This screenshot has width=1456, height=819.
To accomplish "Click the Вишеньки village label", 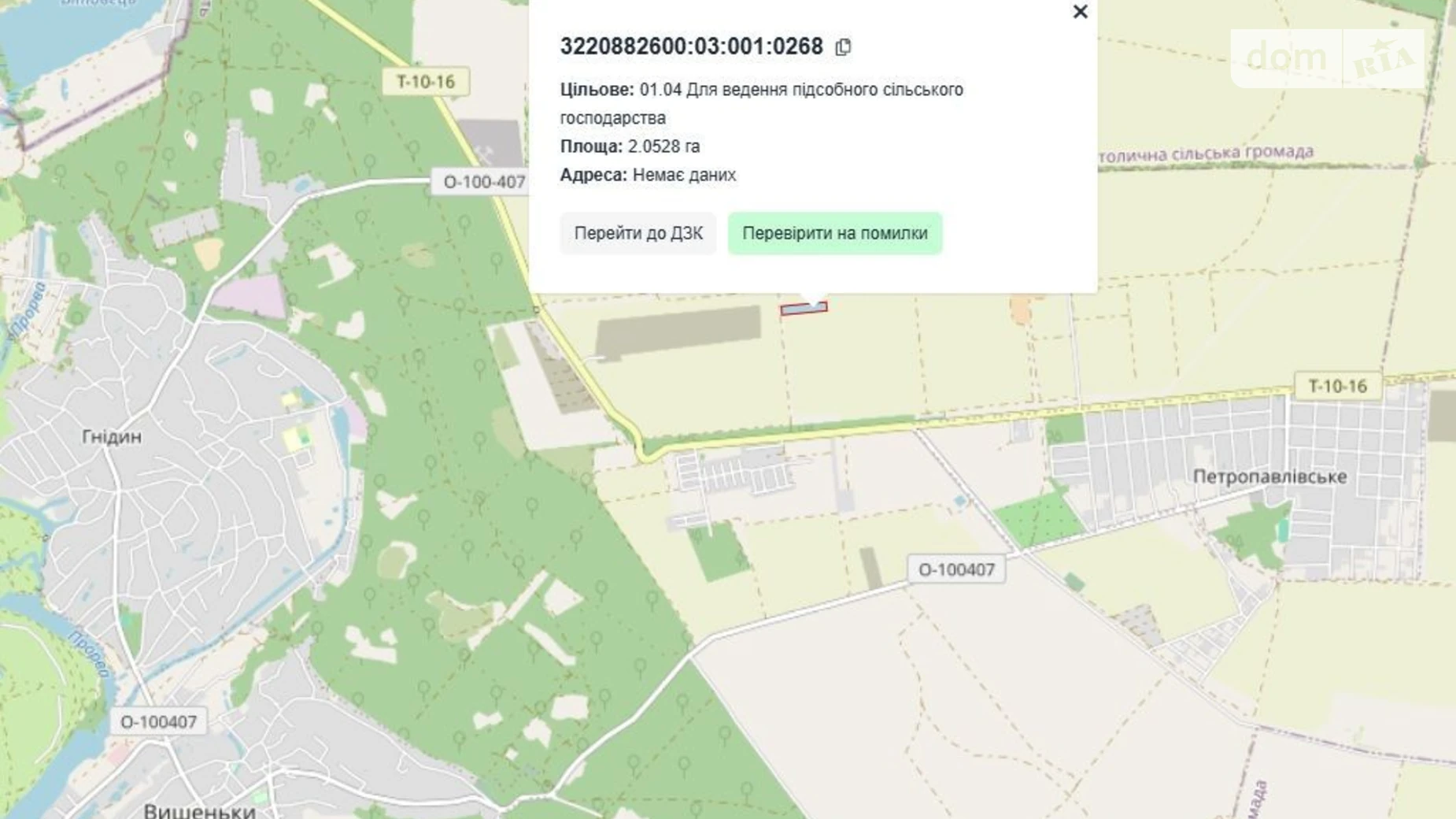I will [x=198, y=810].
